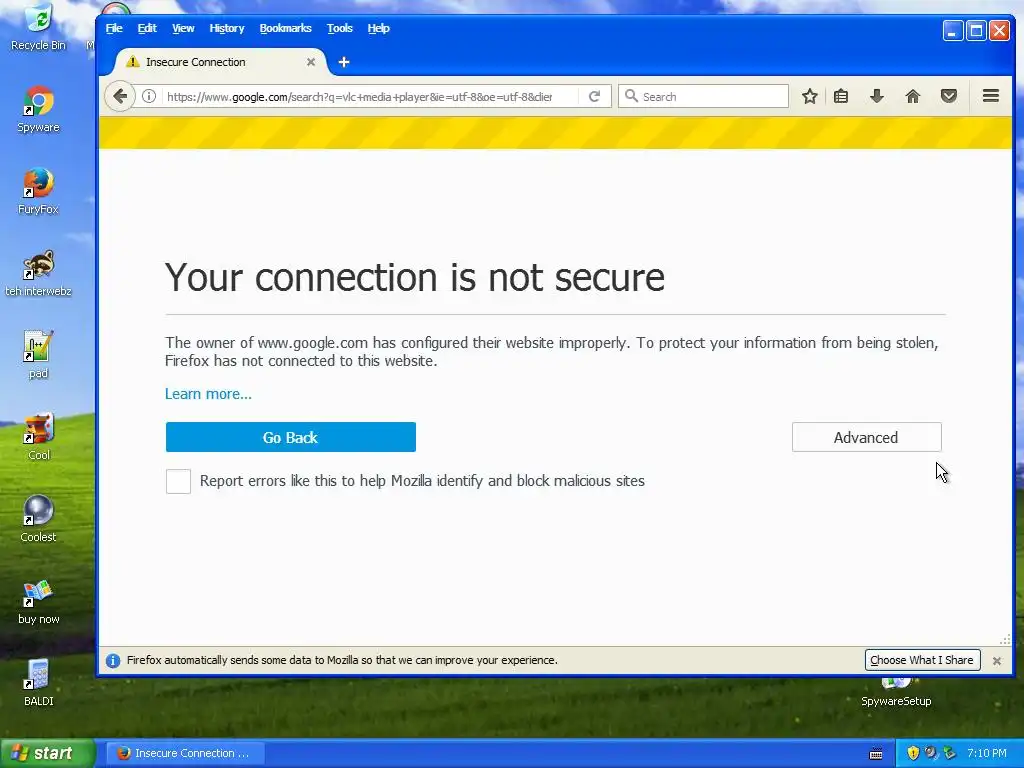The width and height of the screenshot is (1024, 768).
Task: Open the History menu
Action: tap(227, 28)
